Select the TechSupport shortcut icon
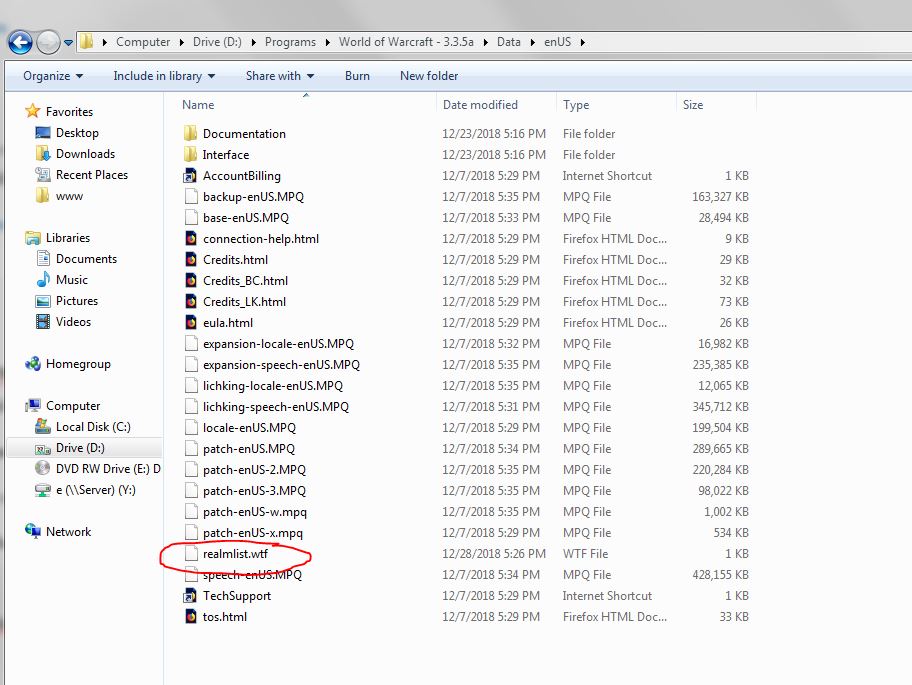Viewport: 912px width, 685px height. coord(190,595)
